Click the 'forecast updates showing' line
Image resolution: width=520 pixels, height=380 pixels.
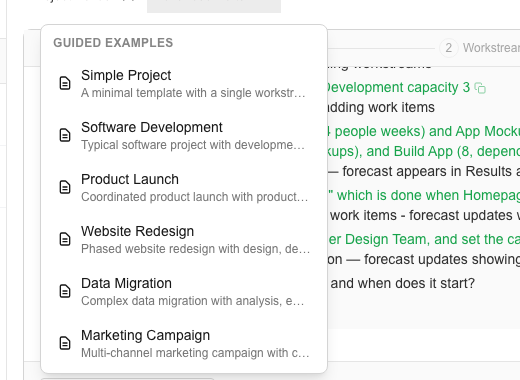click(x=424, y=259)
